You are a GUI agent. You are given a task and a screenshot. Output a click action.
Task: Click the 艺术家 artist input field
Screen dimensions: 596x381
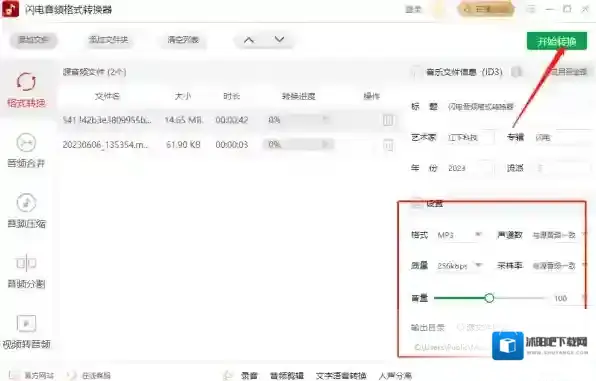470,138
